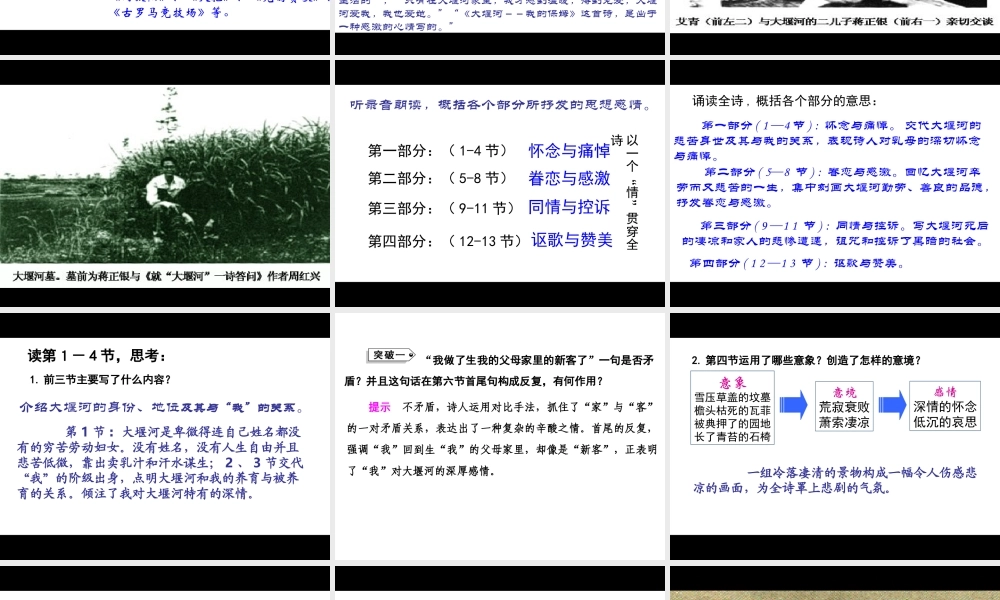
Task: Select the line 檐头枯死的瓦菲
Action: coord(732,411)
